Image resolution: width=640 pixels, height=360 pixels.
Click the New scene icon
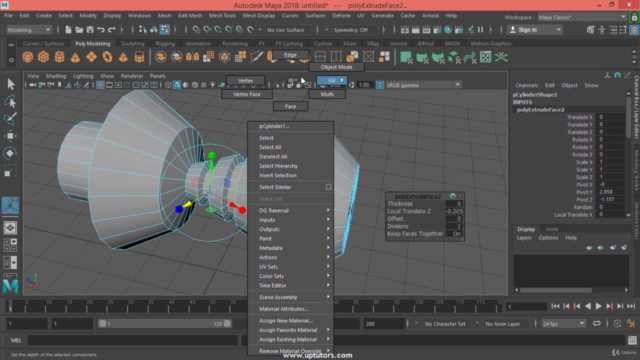click(x=68, y=30)
